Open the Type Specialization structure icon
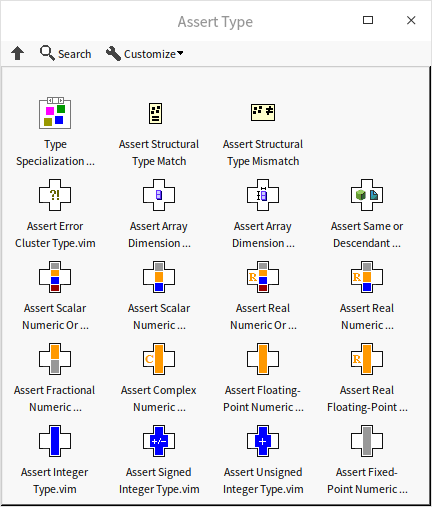This screenshot has height=507, width=432. click(x=55, y=113)
